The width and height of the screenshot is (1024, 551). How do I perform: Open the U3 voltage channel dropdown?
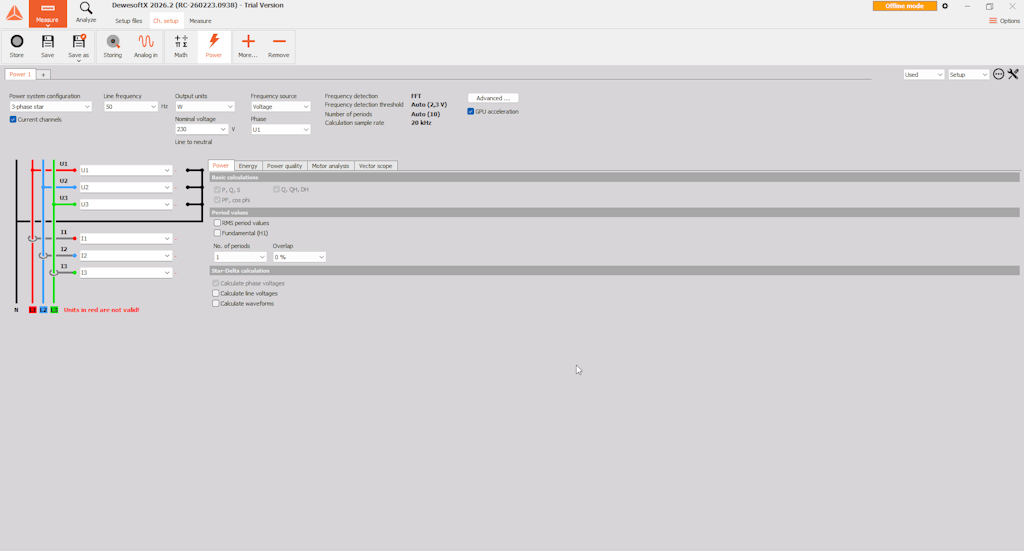tap(125, 204)
